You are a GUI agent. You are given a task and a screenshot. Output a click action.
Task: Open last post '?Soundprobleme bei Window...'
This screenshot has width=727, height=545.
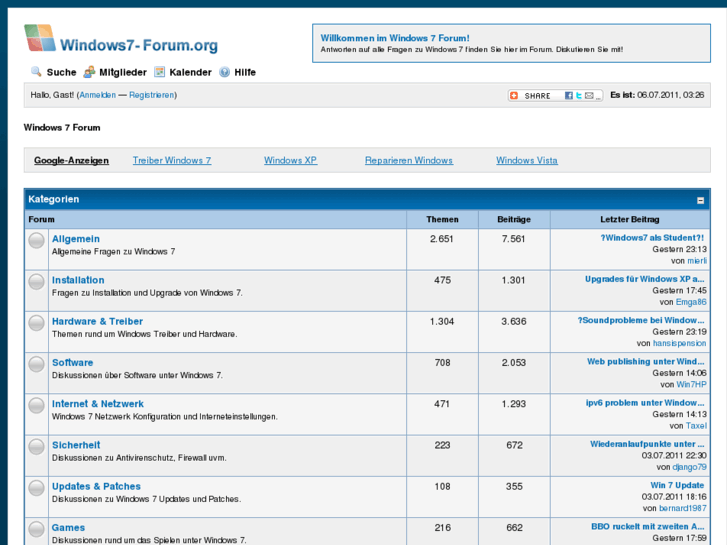[641, 321]
